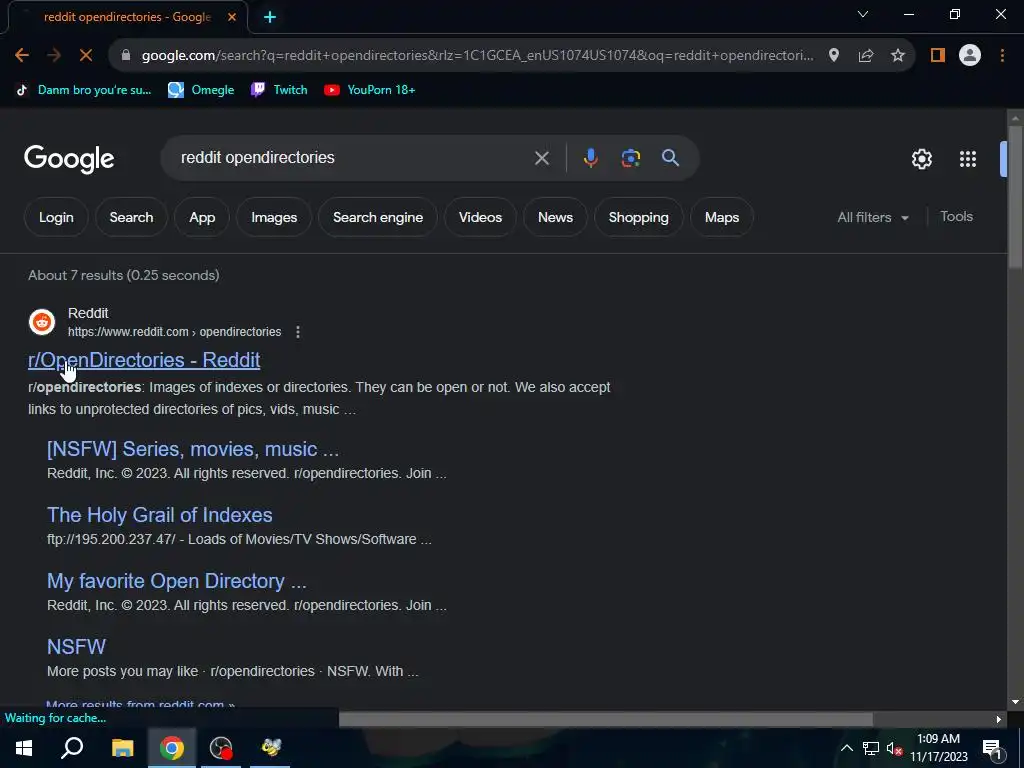
Task: Open File Explorer from the taskbar
Action: click(122, 748)
